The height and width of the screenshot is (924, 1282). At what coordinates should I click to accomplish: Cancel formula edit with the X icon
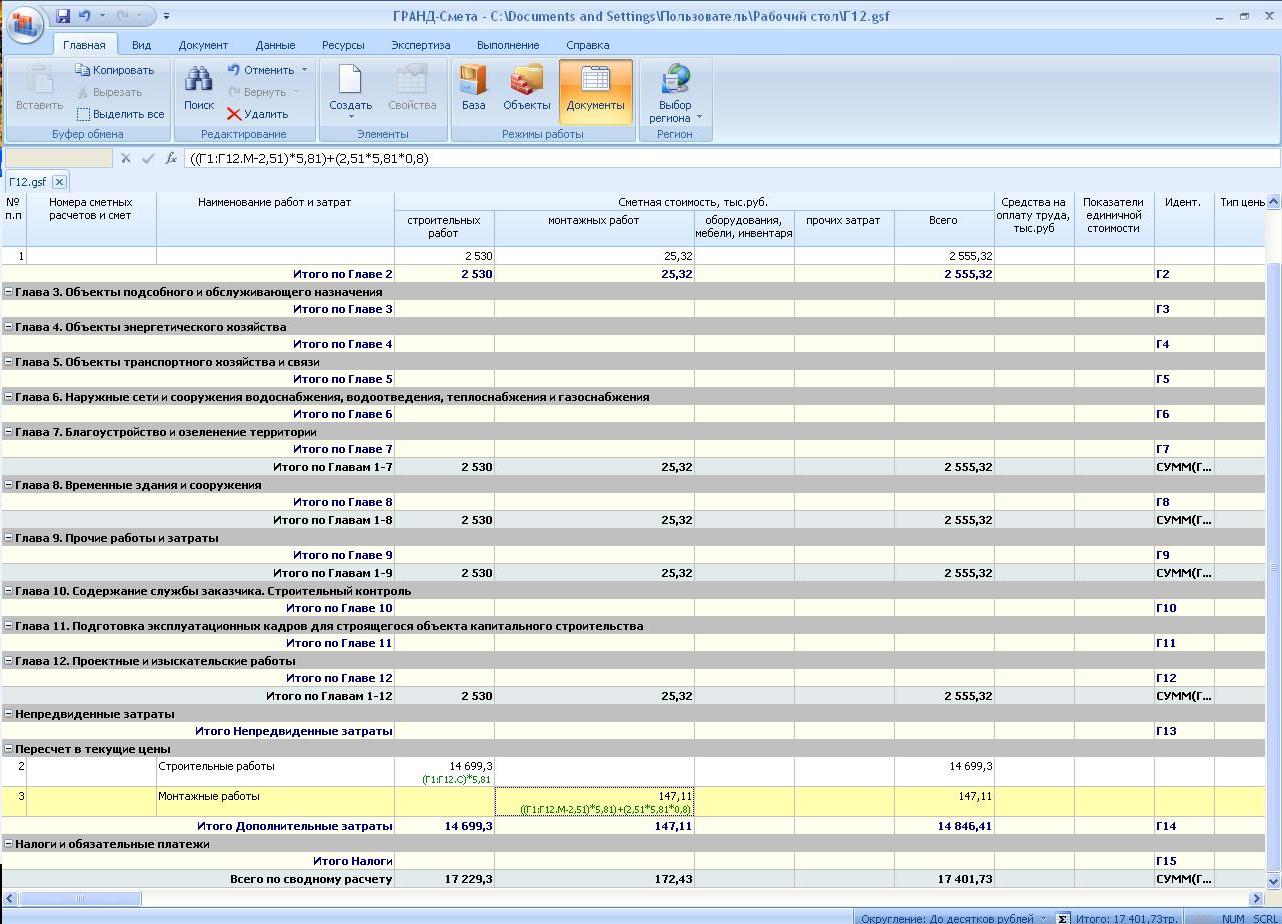tap(126, 158)
